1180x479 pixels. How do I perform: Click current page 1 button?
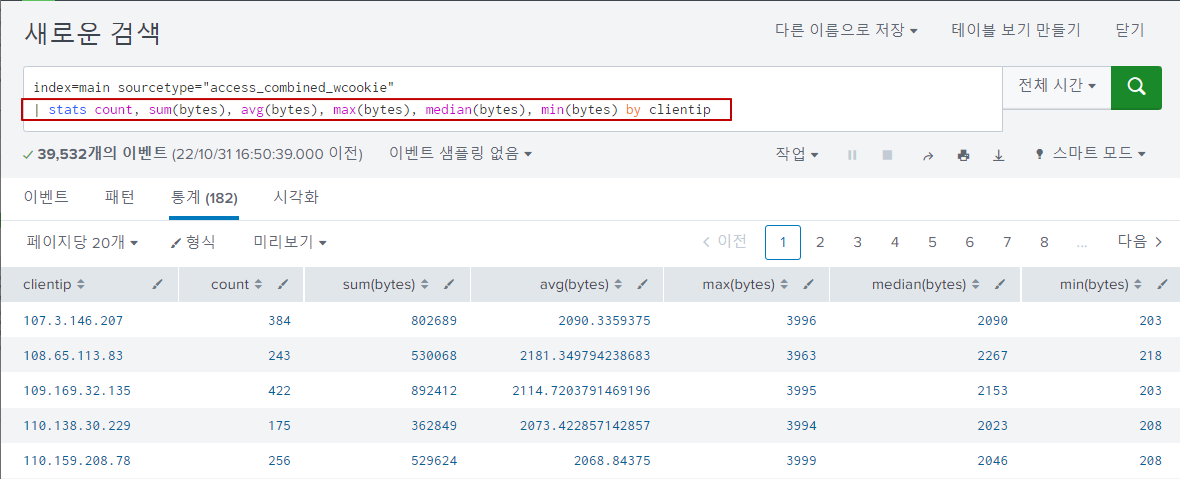coord(783,242)
